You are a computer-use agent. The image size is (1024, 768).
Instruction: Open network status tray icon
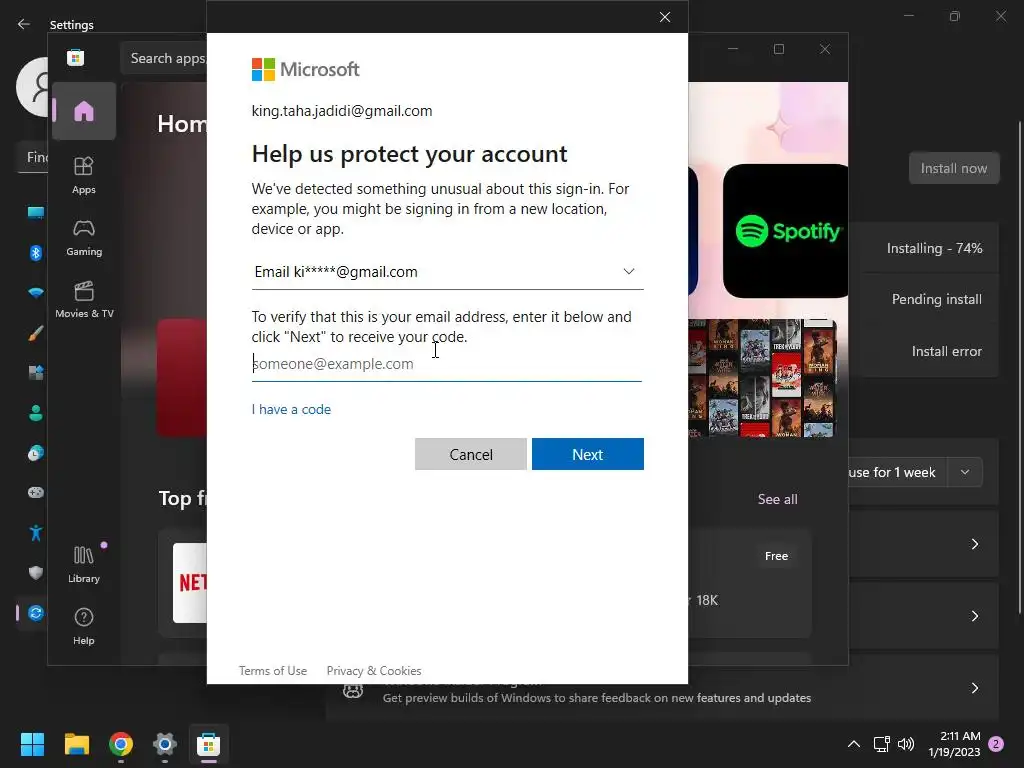(882, 744)
